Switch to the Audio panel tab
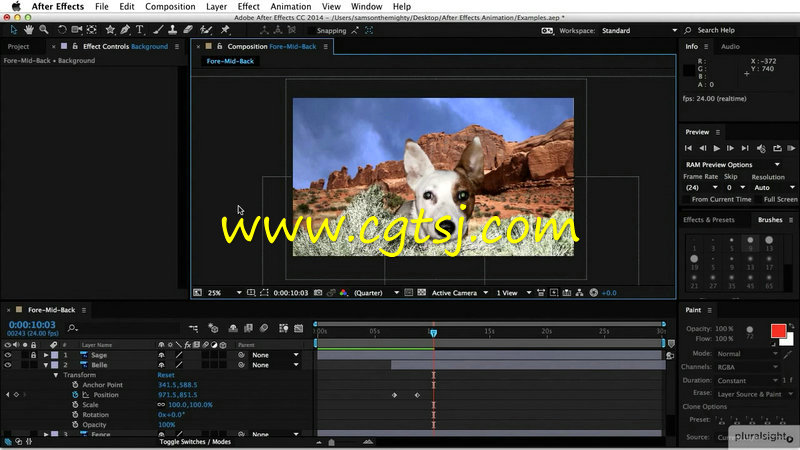The image size is (800, 450). (x=730, y=46)
